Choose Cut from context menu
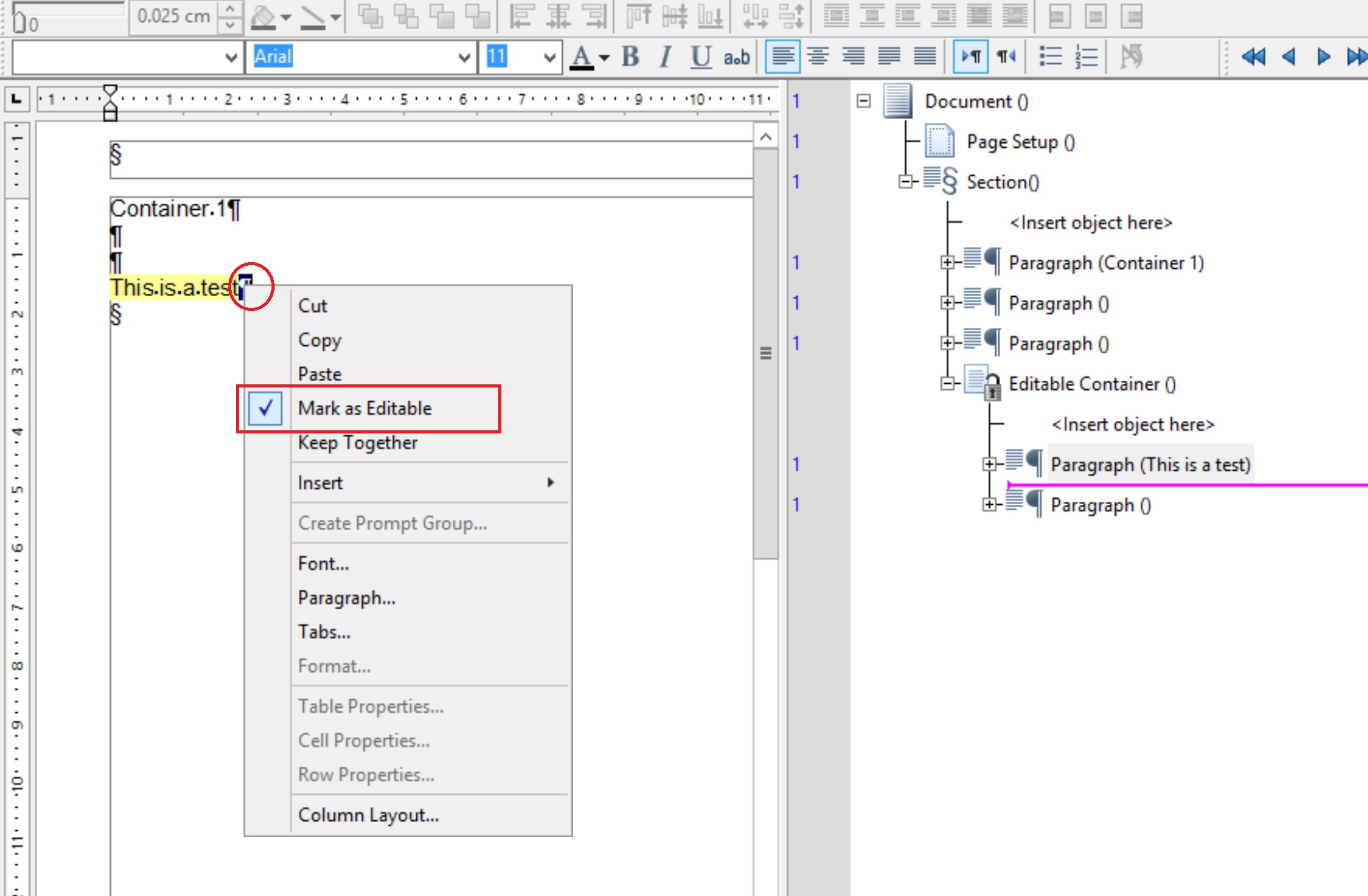Viewport: 1368px width, 896px height. tap(312, 305)
